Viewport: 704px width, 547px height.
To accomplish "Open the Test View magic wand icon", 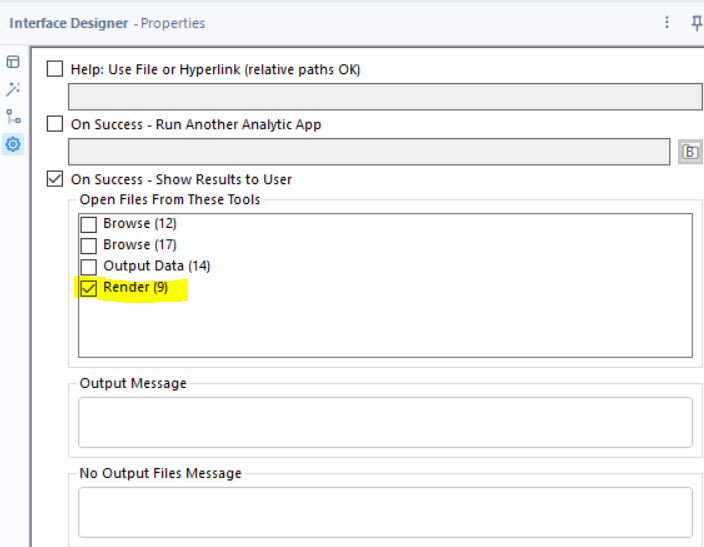I will [13, 89].
